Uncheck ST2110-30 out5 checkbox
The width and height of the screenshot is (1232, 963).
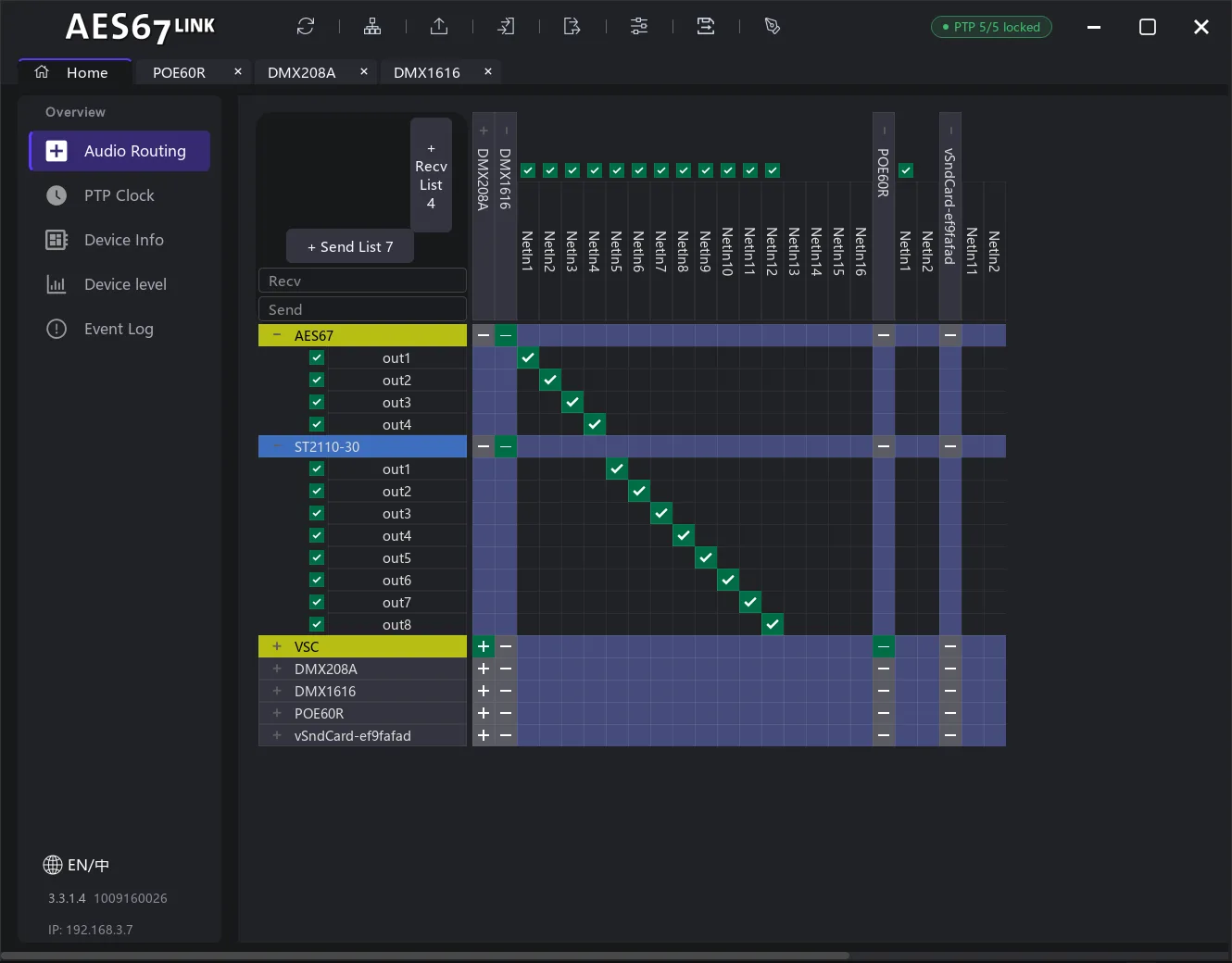tap(317, 557)
